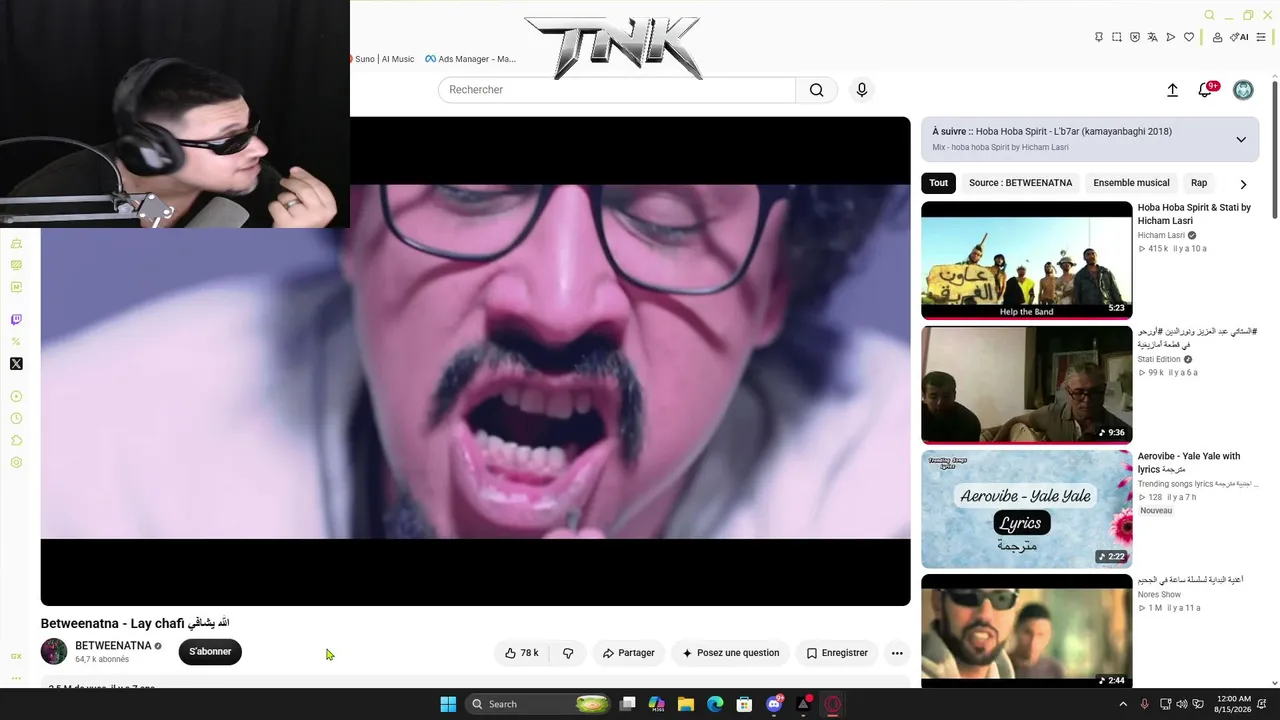Select the 'Tout' filter chip

[938, 183]
